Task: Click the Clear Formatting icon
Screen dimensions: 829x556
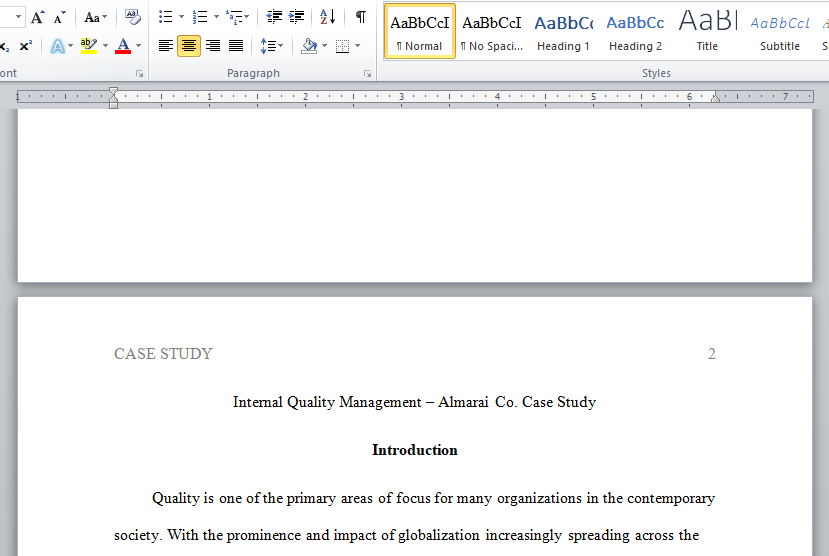Action: coord(133,17)
